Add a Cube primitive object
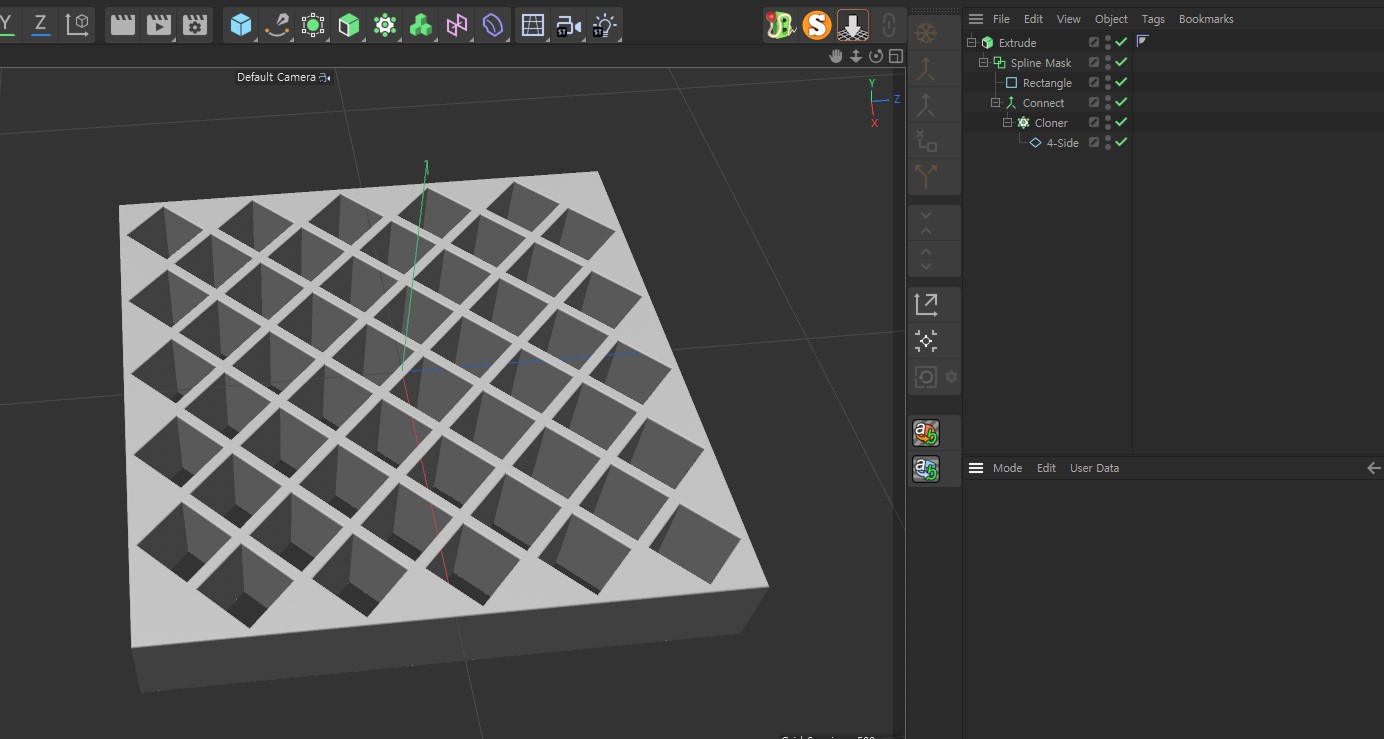The image size is (1384, 739). click(x=241, y=25)
